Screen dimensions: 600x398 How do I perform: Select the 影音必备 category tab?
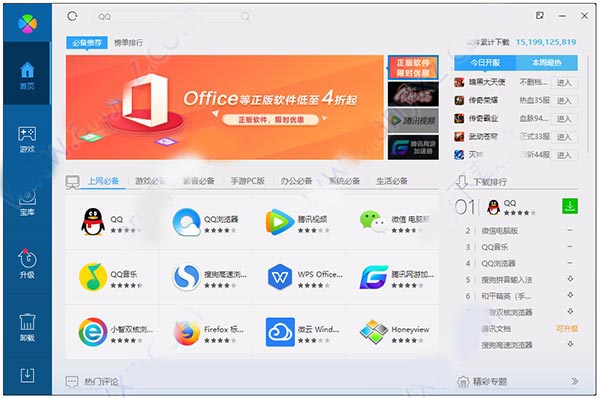[x=199, y=181]
